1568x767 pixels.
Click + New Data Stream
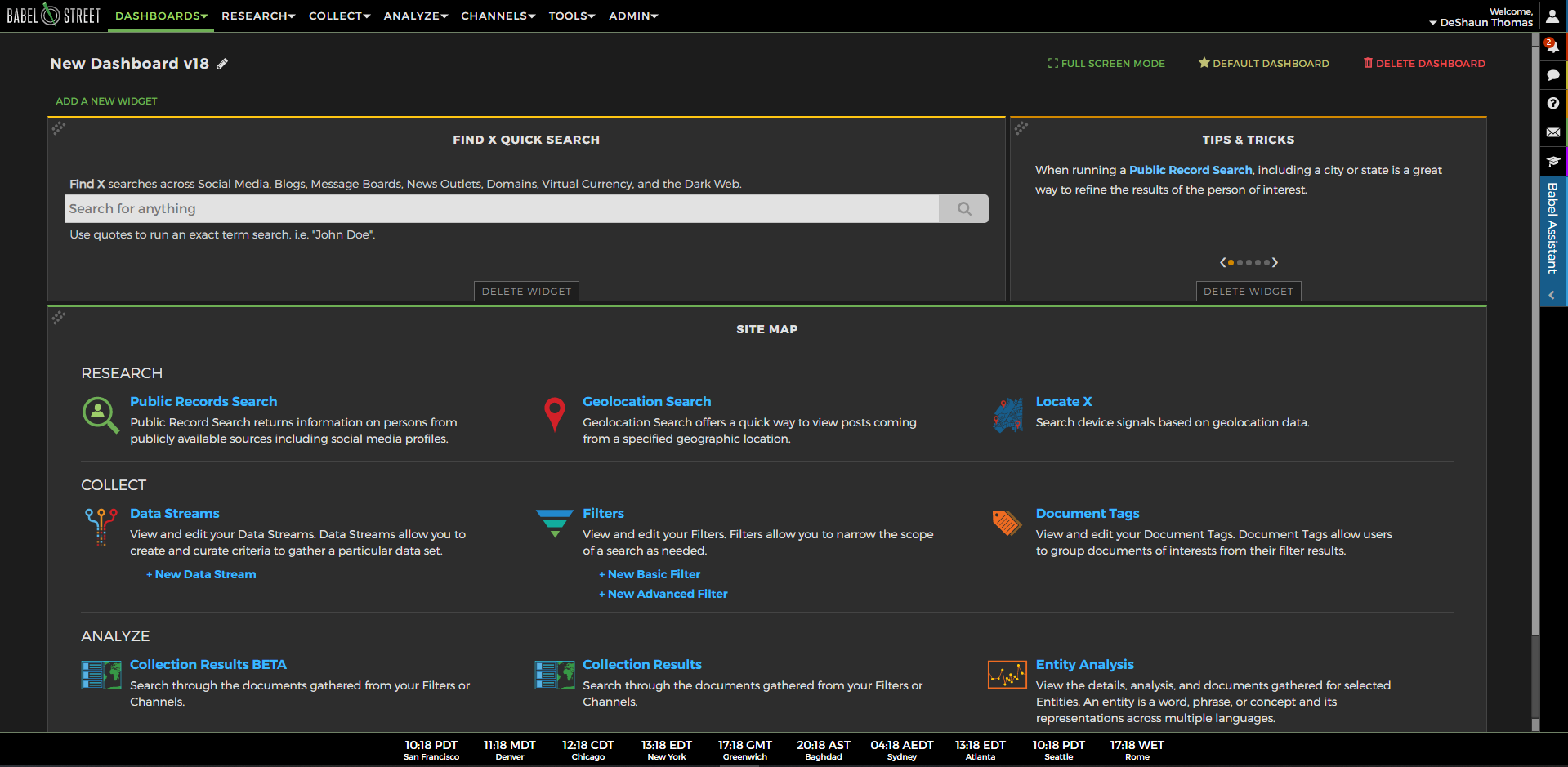tap(201, 574)
